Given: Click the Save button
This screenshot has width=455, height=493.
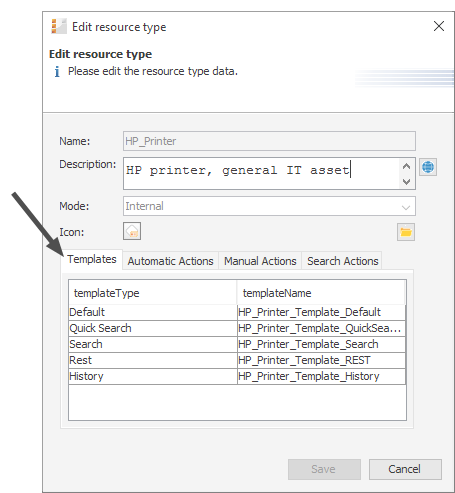Looking at the screenshot, I should (x=324, y=469).
